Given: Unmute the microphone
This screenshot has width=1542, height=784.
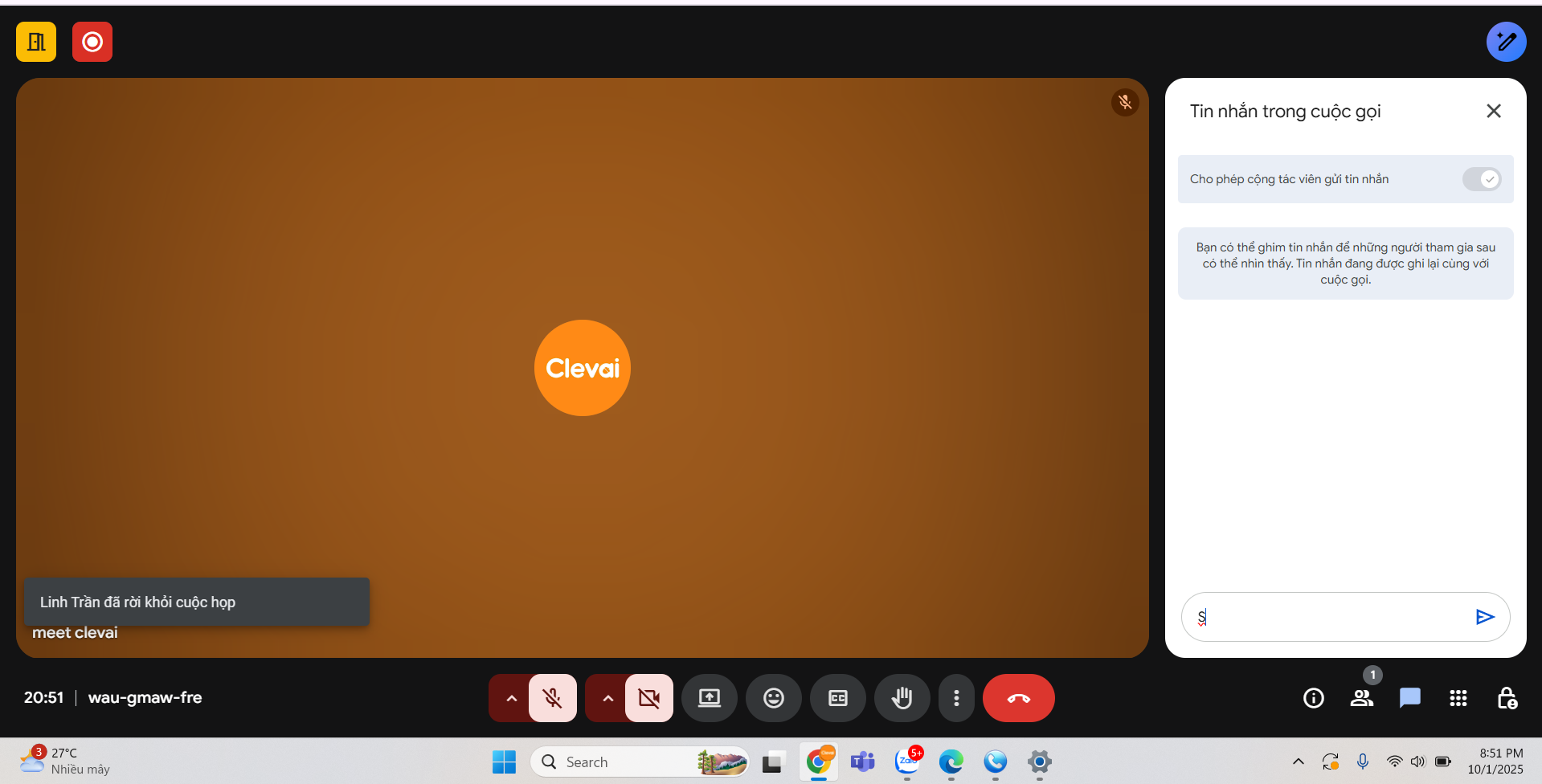Looking at the screenshot, I should tap(553, 698).
